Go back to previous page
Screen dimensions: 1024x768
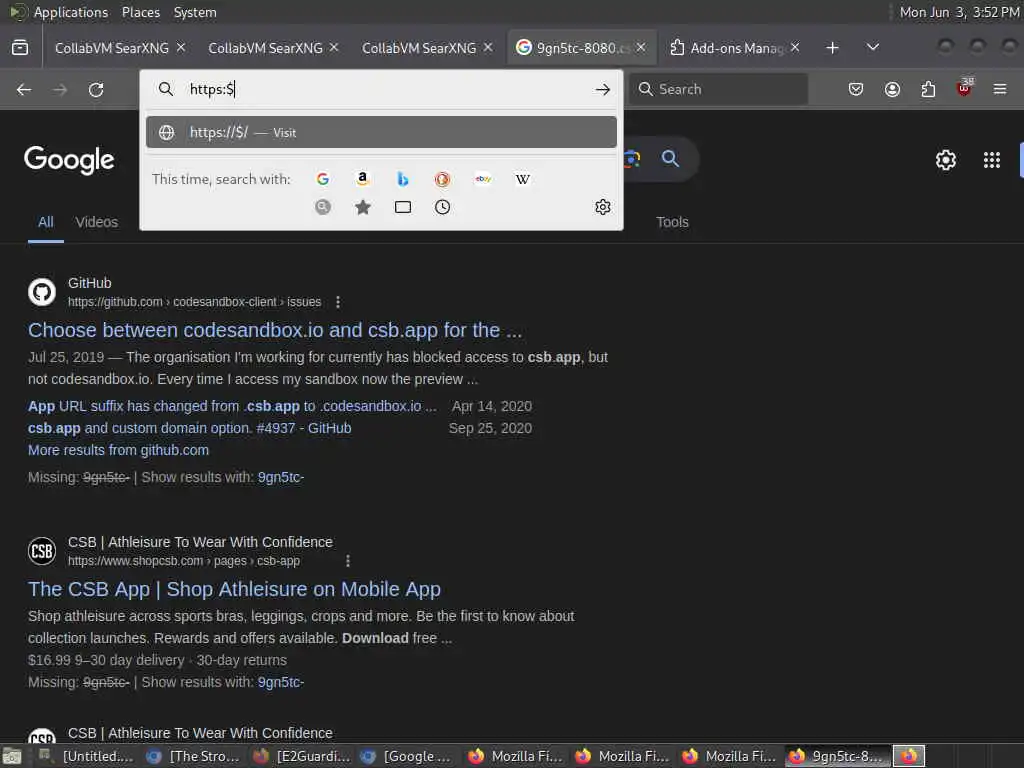click(x=24, y=89)
